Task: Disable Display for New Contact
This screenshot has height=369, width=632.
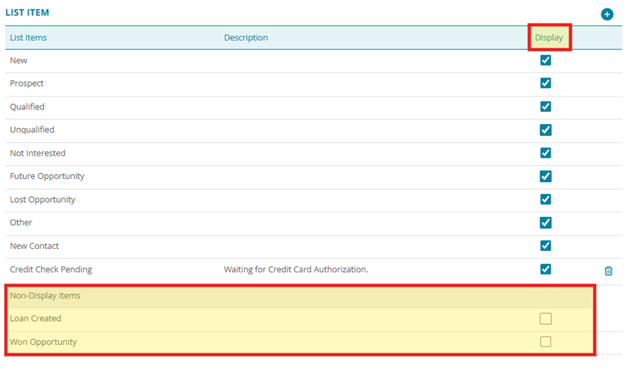Action: pyautogui.click(x=545, y=246)
